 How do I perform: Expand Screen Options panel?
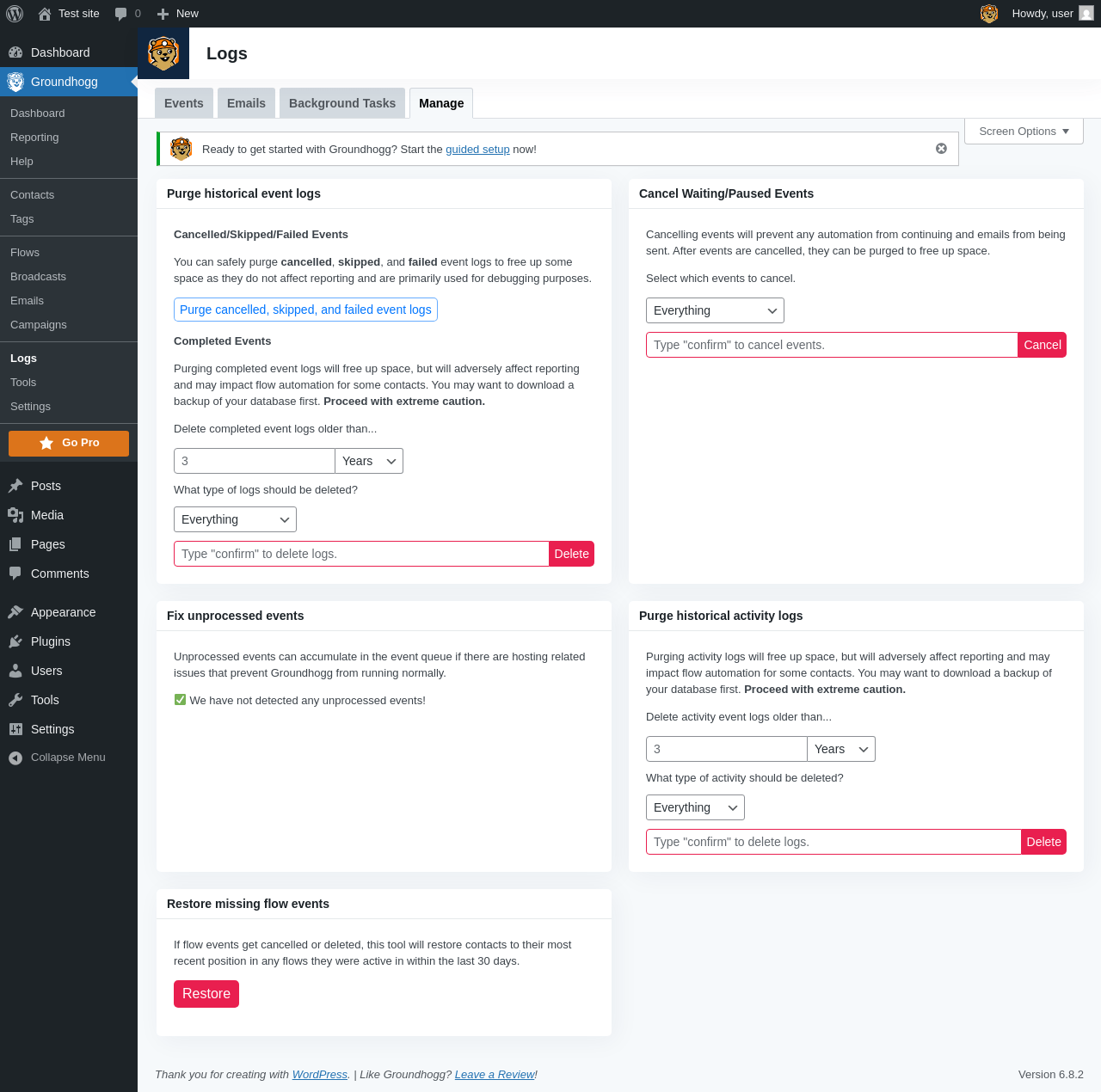coord(1024,132)
